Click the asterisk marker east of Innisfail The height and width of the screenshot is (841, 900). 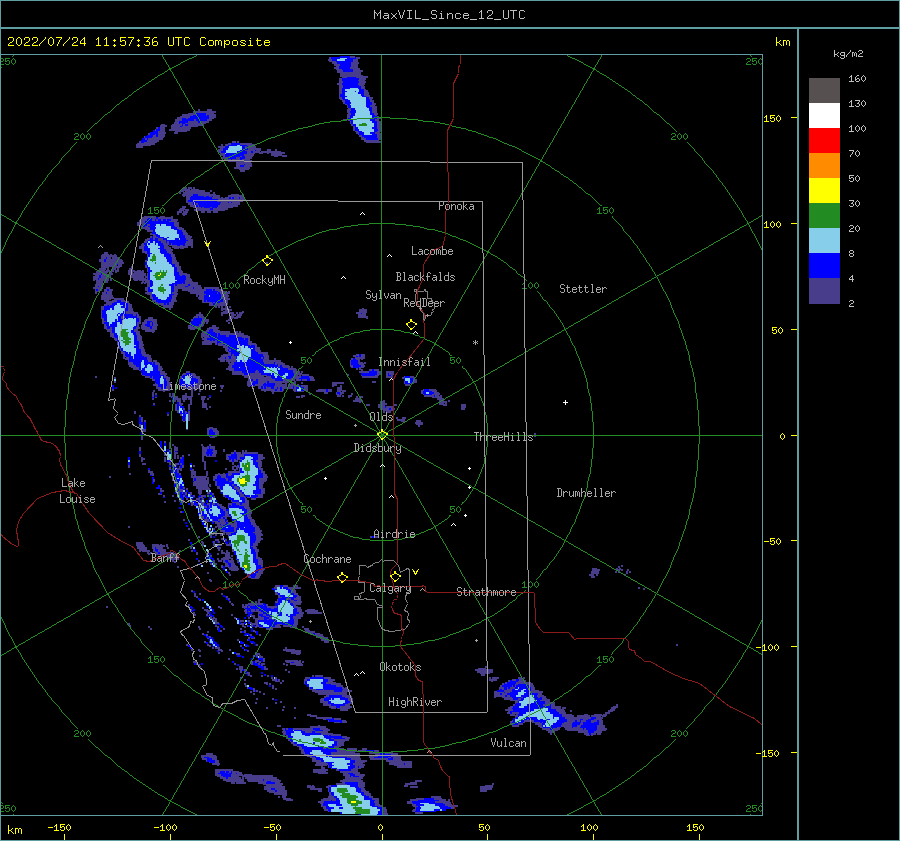pos(475,343)
